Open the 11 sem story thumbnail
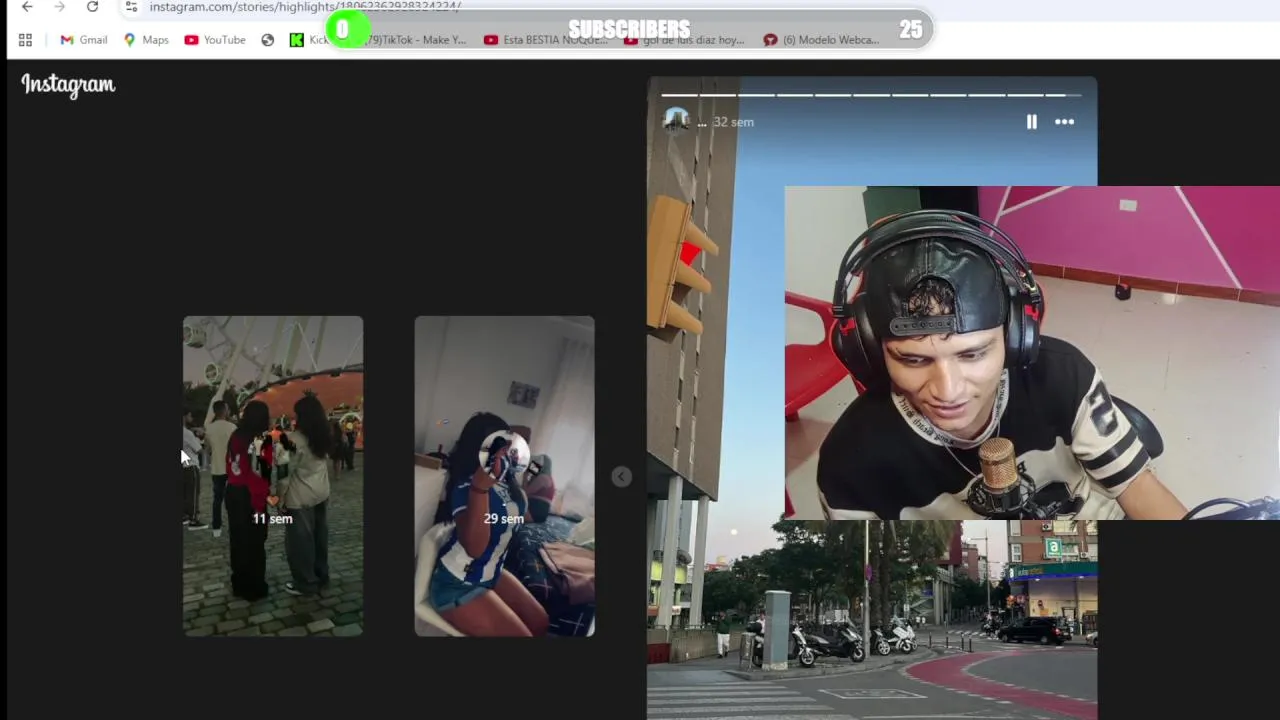 point(273,476)
